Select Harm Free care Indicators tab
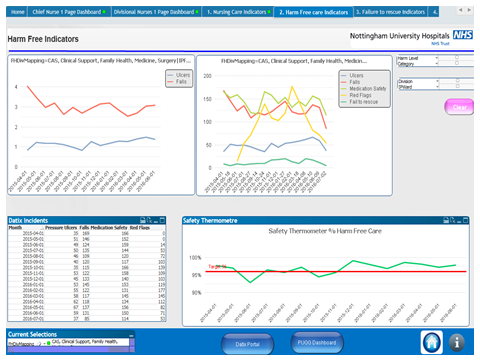The image size is (480, 360). coord(313,12)
